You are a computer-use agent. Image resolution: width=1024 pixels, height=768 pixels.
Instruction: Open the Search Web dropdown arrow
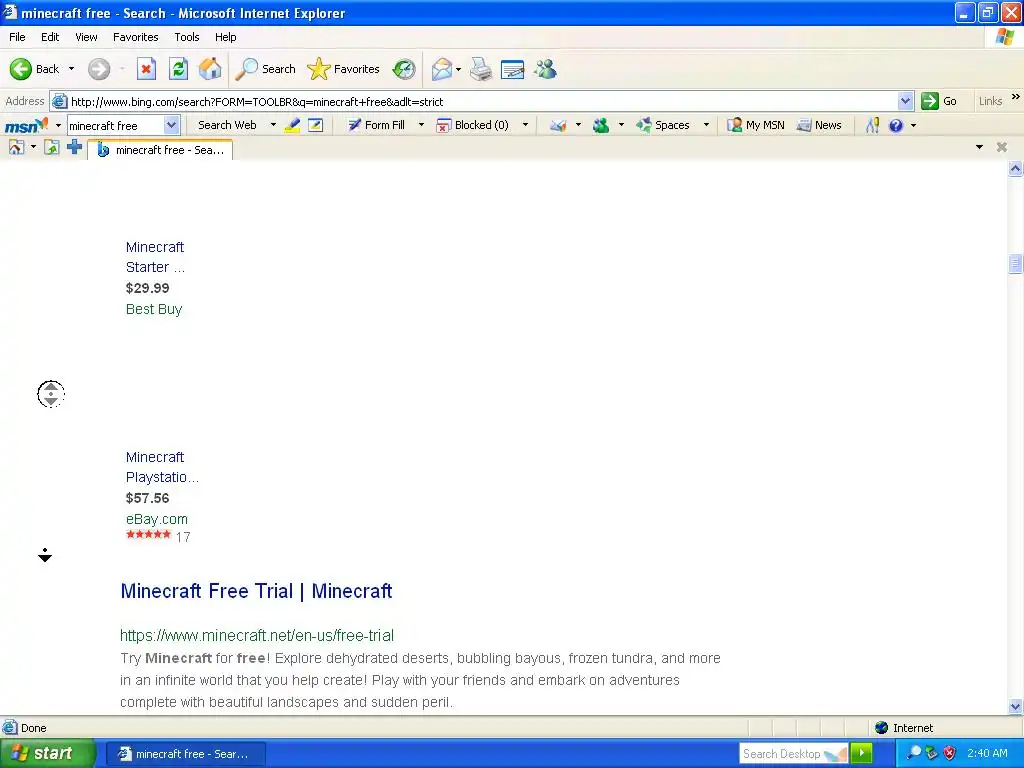pos(273,125)
